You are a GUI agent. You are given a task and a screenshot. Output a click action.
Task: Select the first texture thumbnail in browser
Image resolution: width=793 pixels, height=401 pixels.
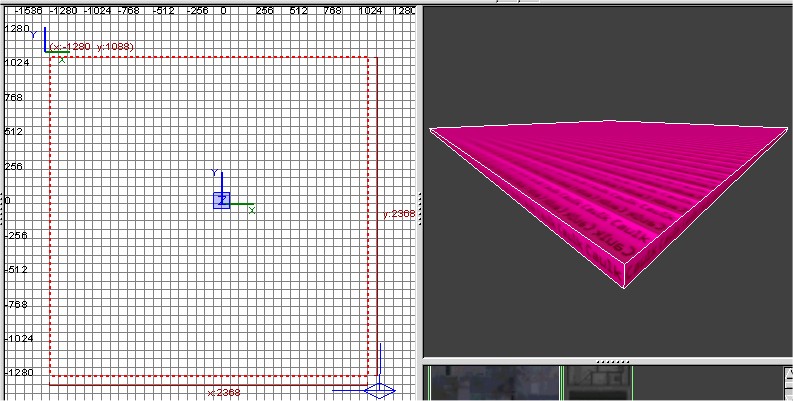(491, 383)
